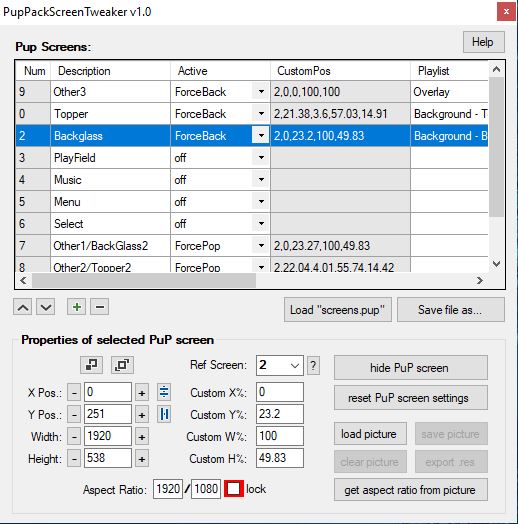Increase Width value with plus button

[142, 437]
